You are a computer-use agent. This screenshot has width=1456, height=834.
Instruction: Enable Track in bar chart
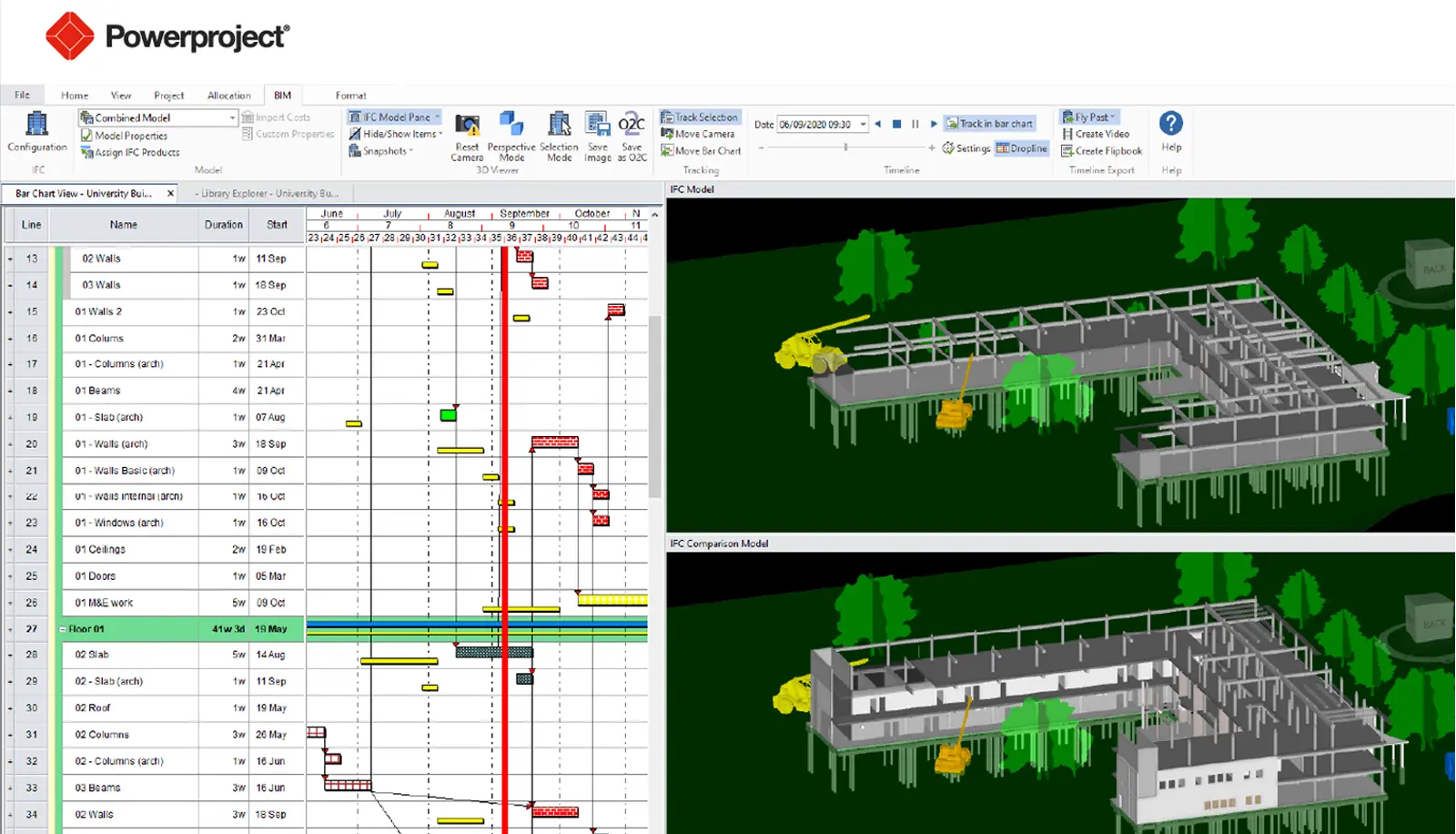[x=991, y=123]
